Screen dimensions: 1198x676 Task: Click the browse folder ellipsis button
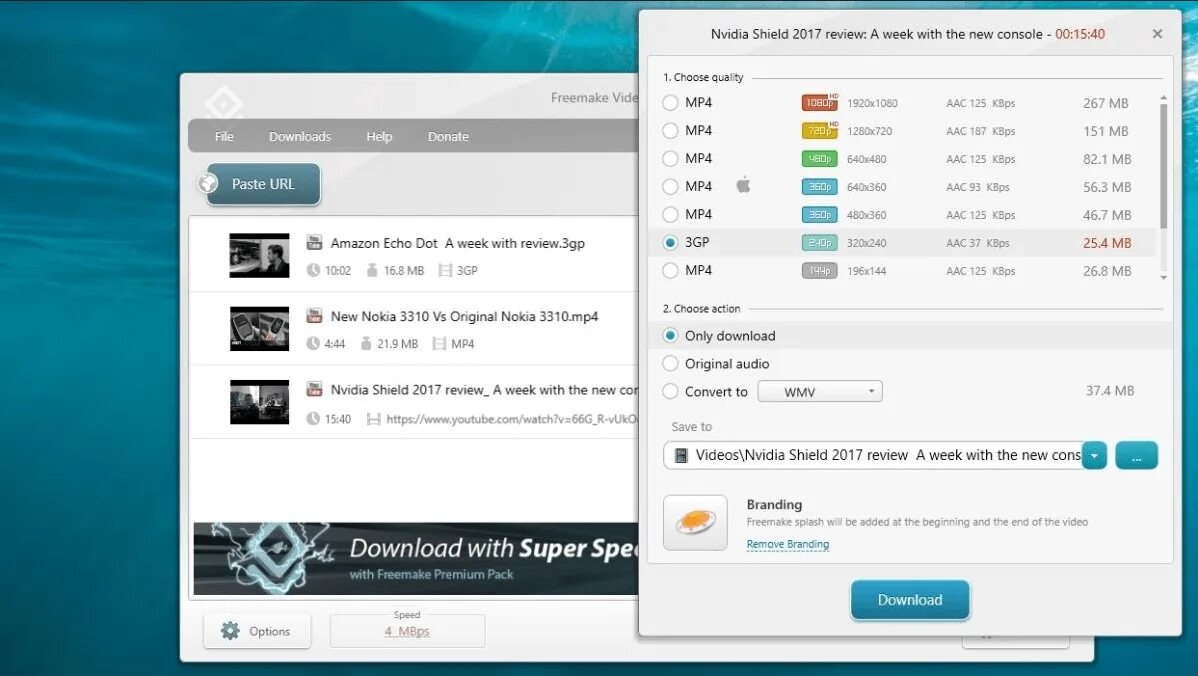tap(1136, 455)
